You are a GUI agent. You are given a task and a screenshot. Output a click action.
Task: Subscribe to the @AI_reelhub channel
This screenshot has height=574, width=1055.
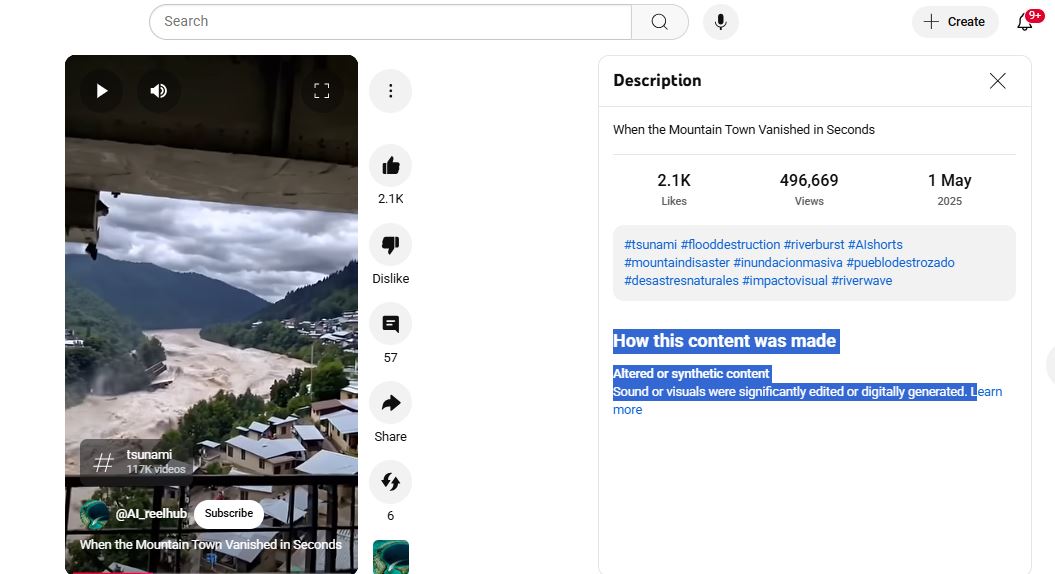229,514
